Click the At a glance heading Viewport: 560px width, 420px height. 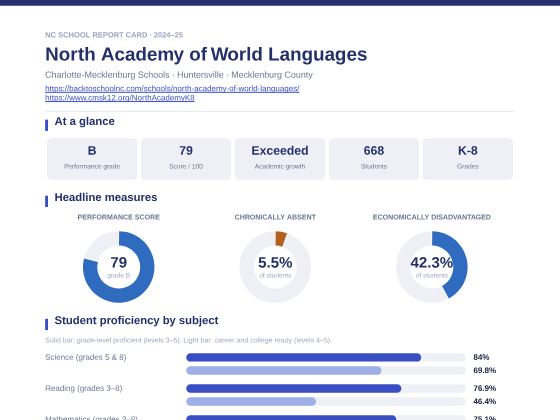click(x=84, y=121)
